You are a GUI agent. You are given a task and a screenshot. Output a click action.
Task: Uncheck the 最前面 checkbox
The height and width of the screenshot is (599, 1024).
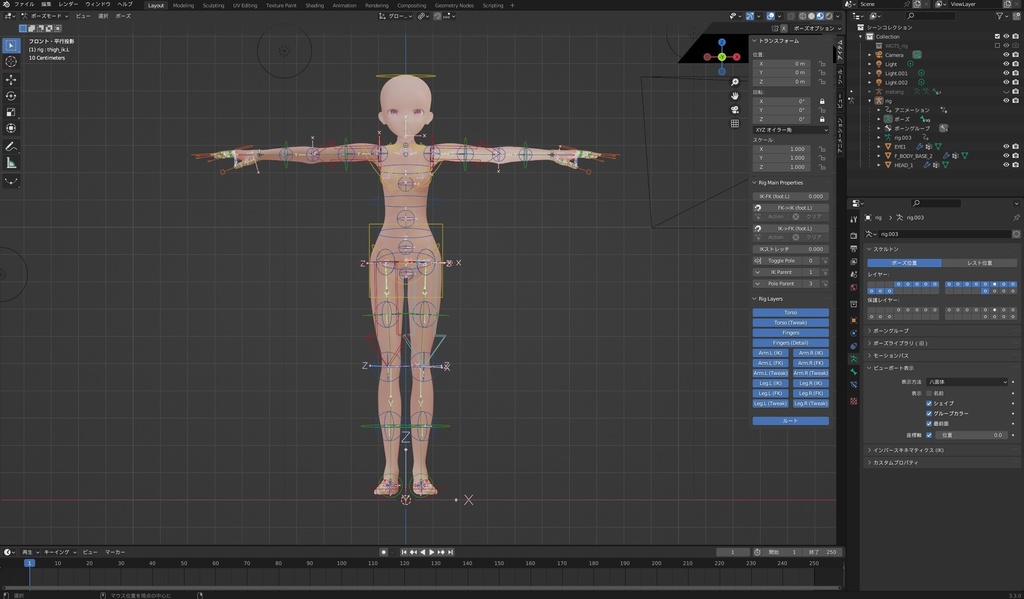[929, 423]
